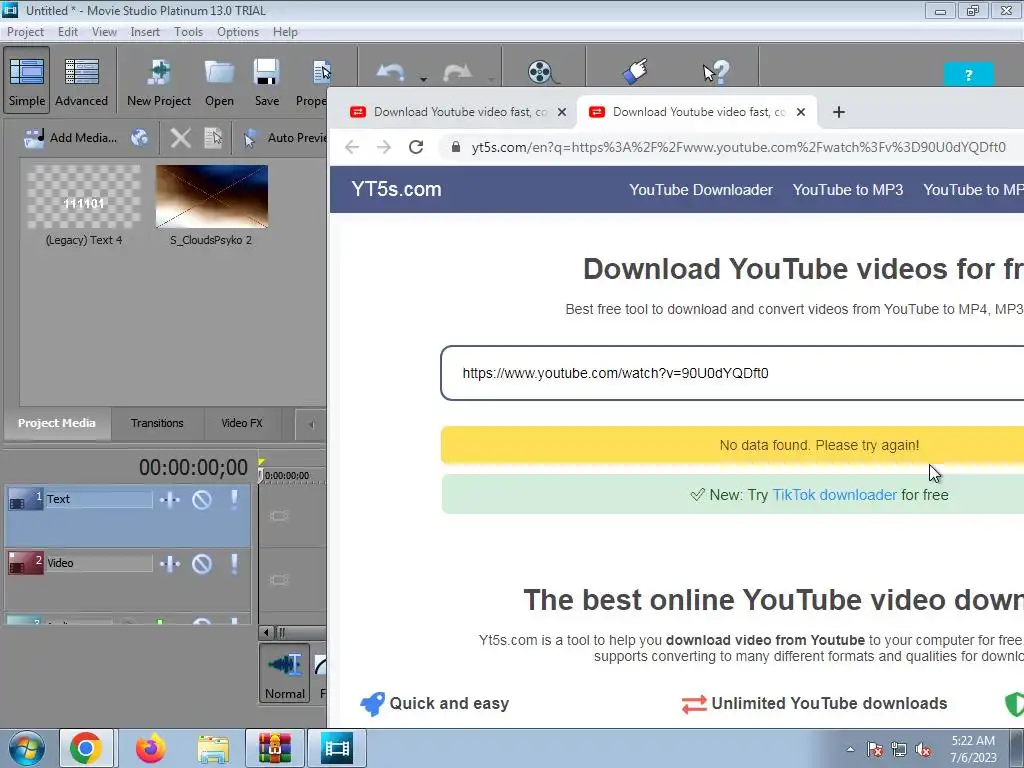Switch to the Project Media tab
The width and height of the screenshot is (1024, 768).
click(57, 423)
